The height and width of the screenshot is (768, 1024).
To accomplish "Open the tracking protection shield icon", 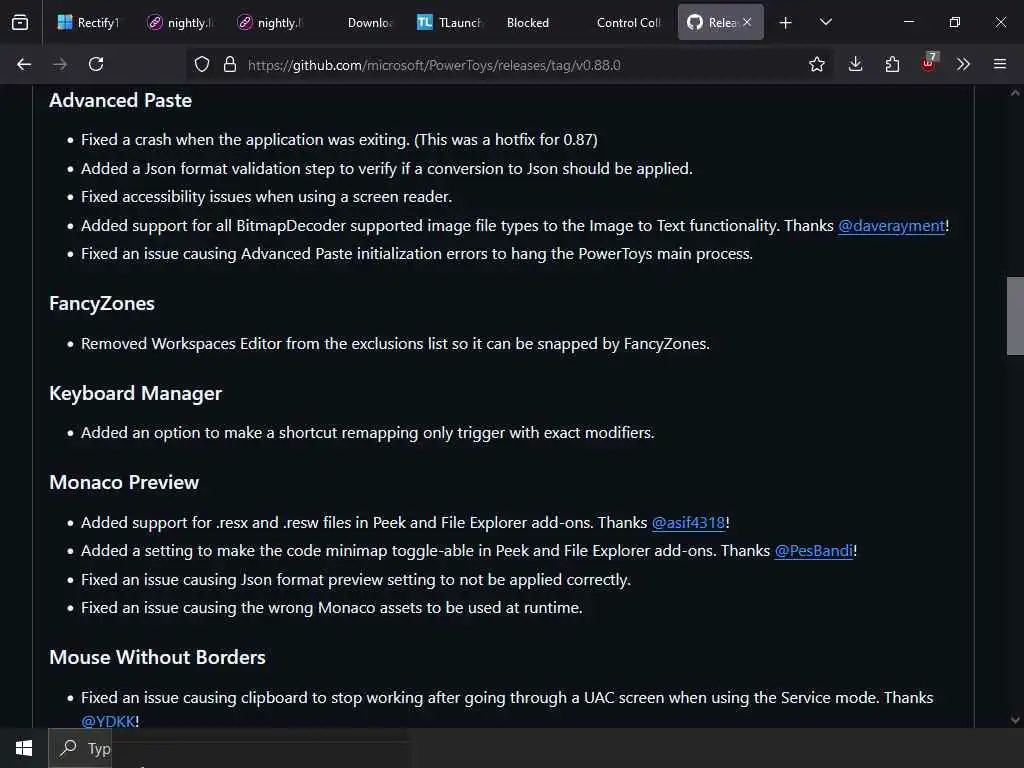I will [202, 64].
